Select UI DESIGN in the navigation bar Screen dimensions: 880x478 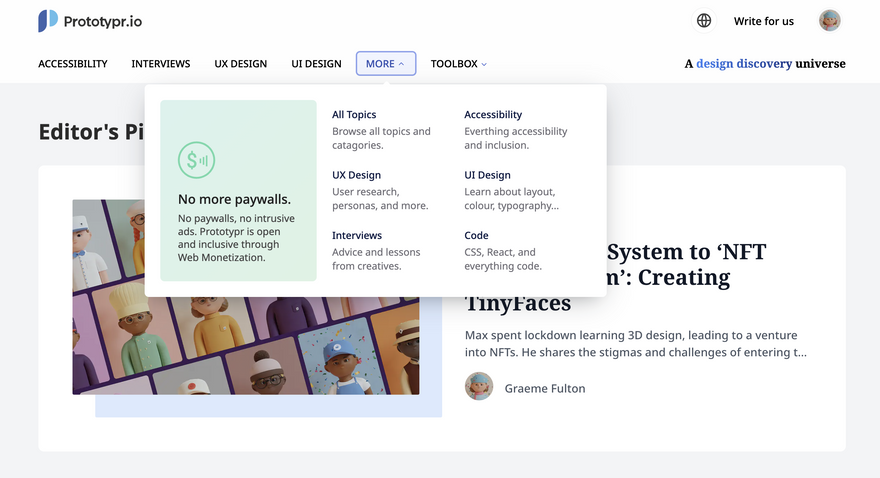point(316,64)
